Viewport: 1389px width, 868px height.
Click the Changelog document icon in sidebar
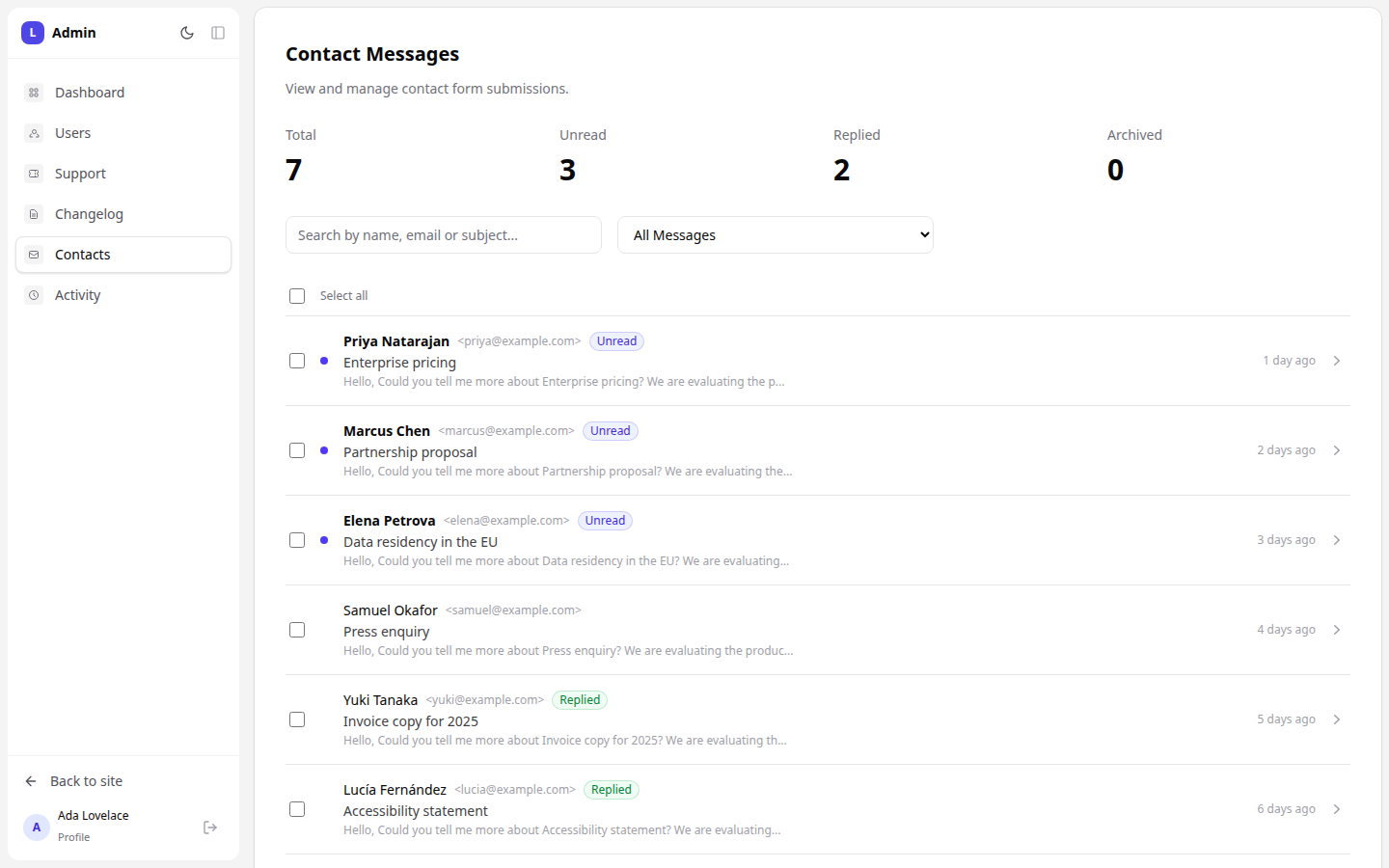34,214
